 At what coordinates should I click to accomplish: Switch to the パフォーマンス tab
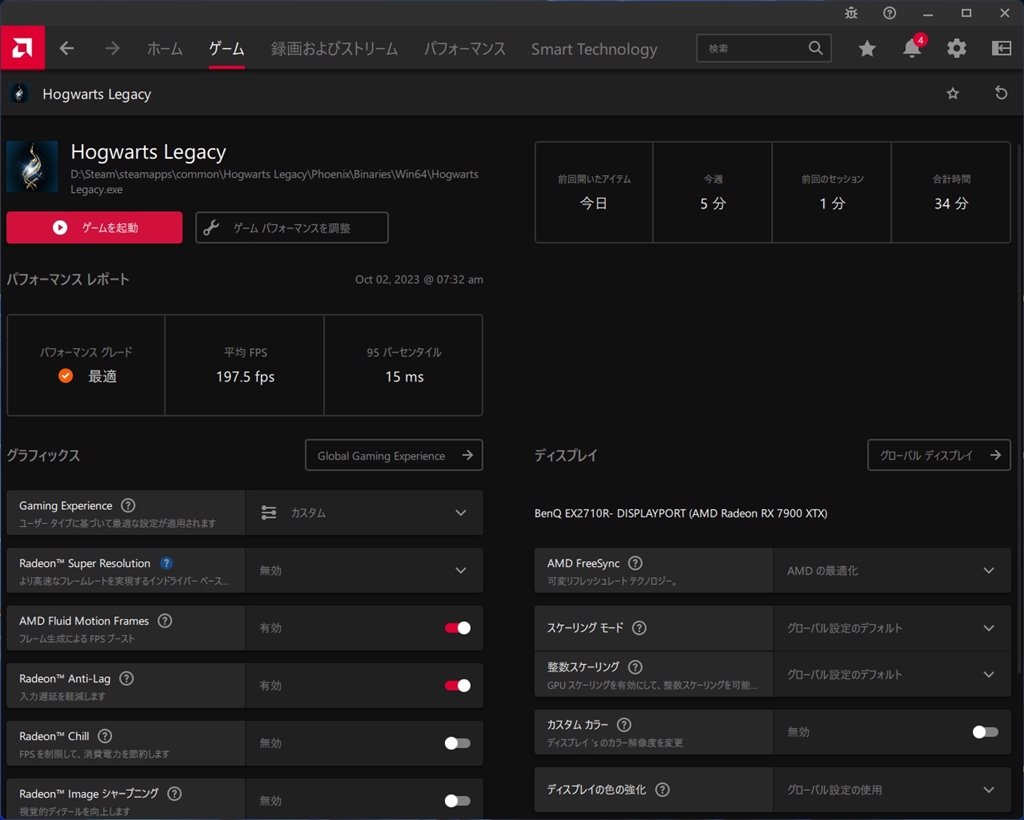click(x=464, y=48)
